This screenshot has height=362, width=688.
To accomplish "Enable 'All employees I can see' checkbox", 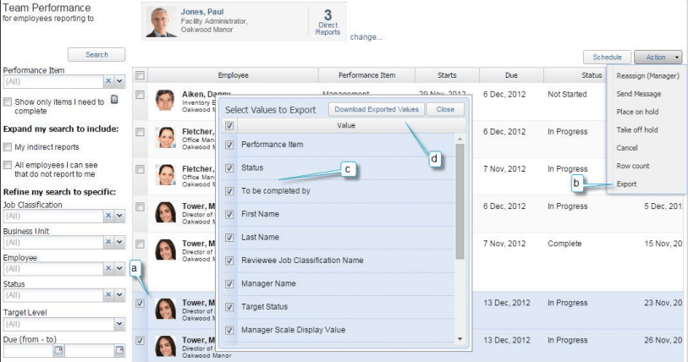I will [x=7, y=165].
